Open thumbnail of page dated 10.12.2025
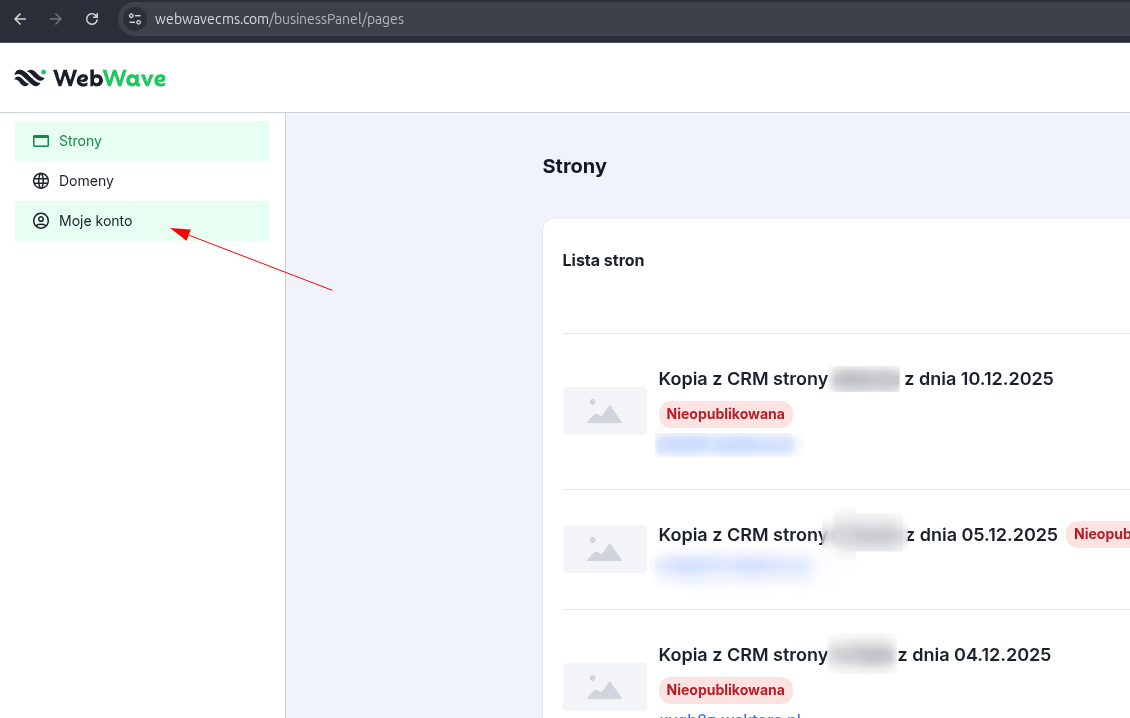This screenshot has height=718, width=1130. click(x=604, y=411)
